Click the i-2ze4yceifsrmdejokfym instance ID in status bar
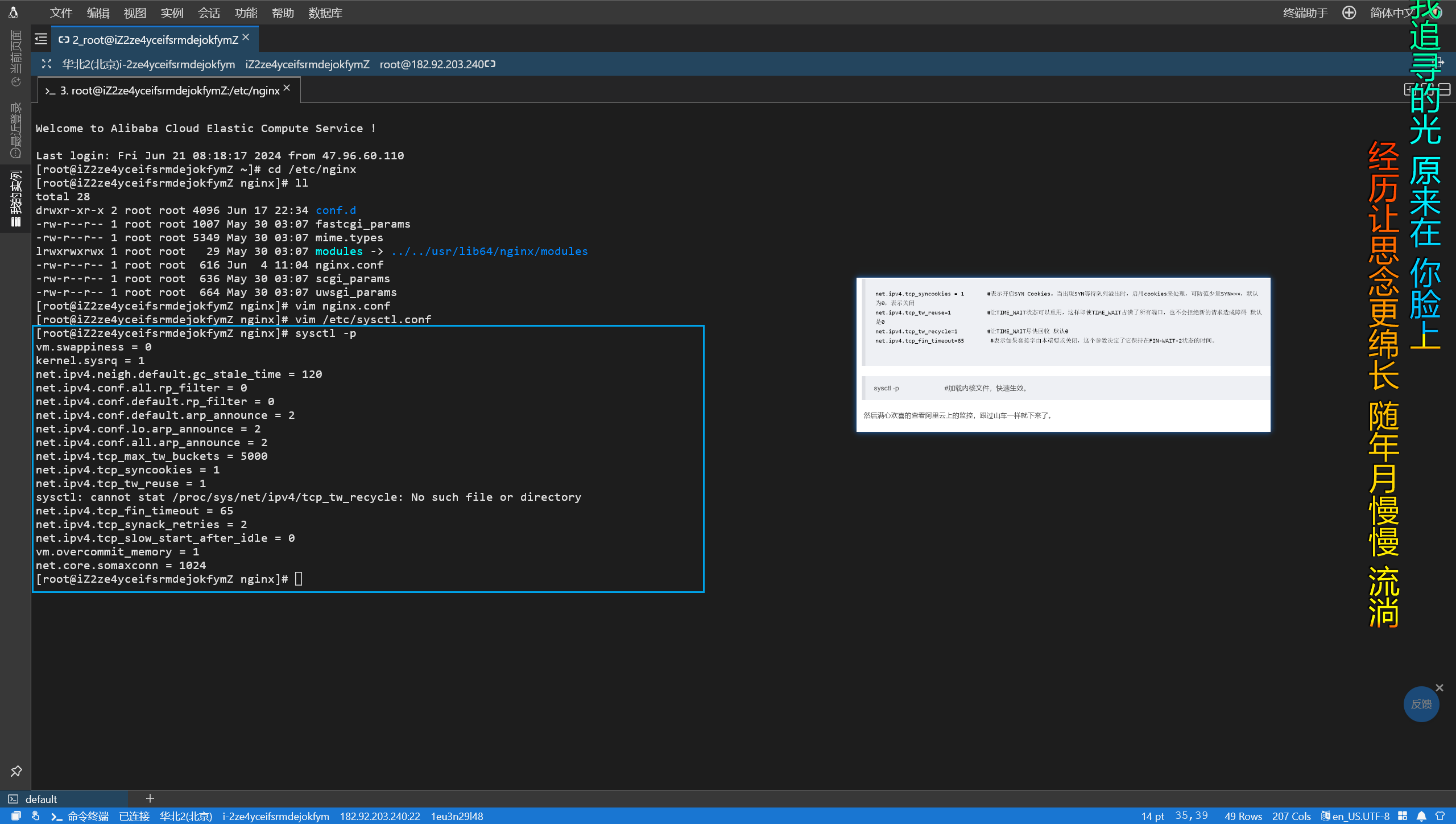1456x824 pixels. (276, 816)
